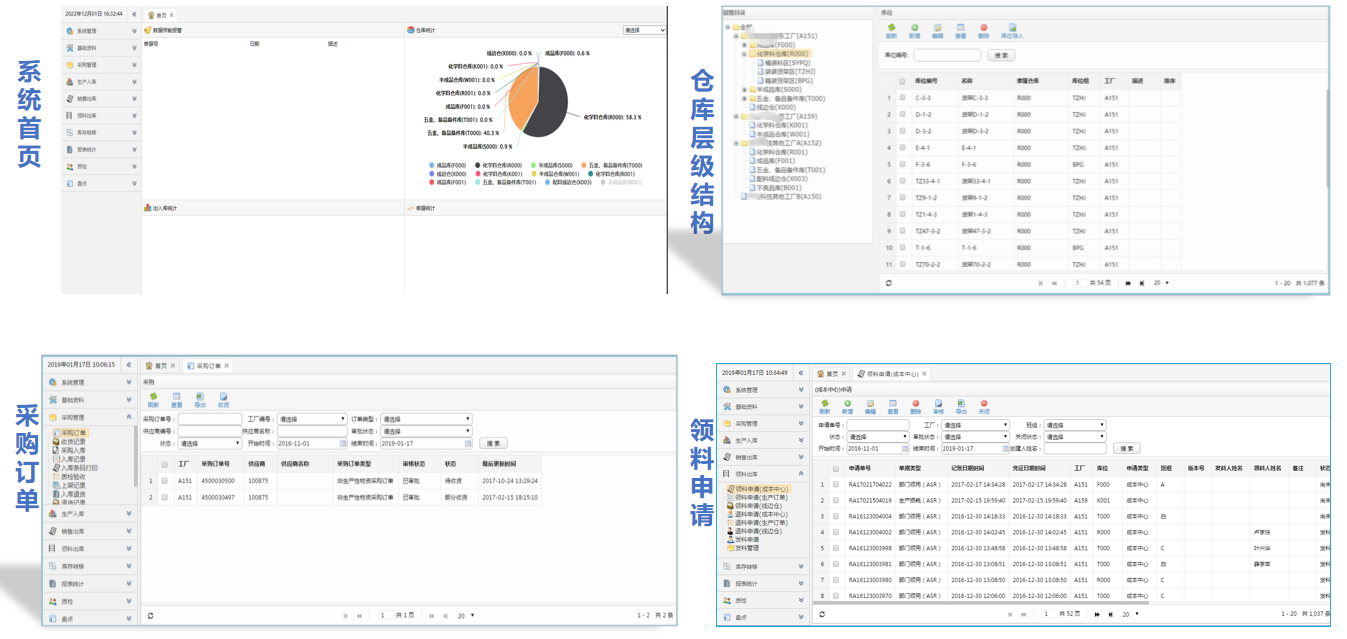1347x639 pixels.
Task: Reload grid icon at bottom of warehouse 库位 table
Action: (888, 283)
